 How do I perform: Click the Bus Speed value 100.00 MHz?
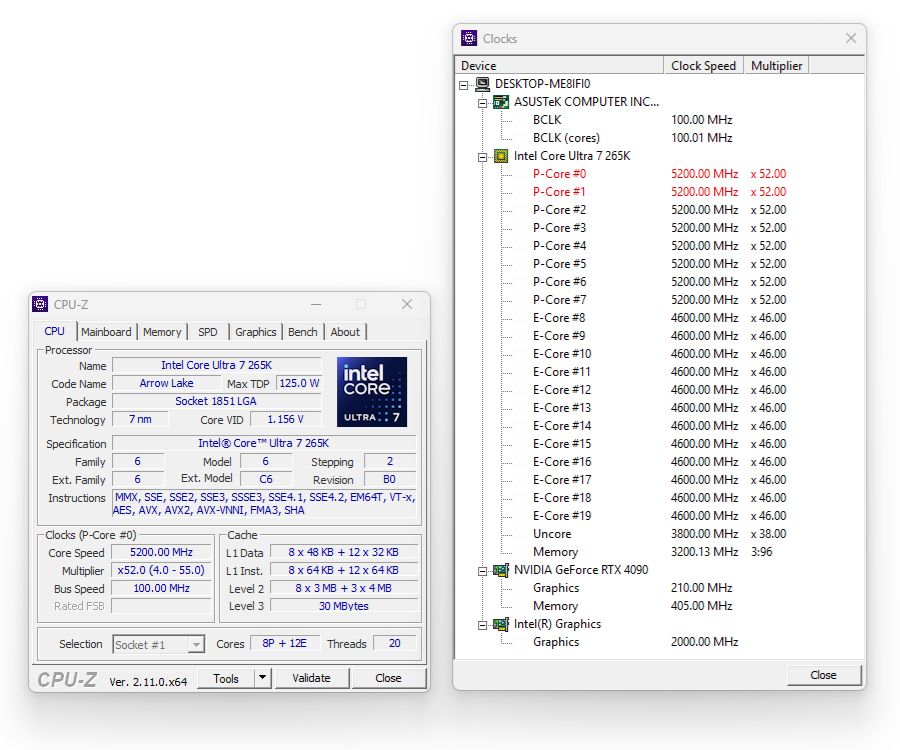pyautogui.click(x=161, y=588)
